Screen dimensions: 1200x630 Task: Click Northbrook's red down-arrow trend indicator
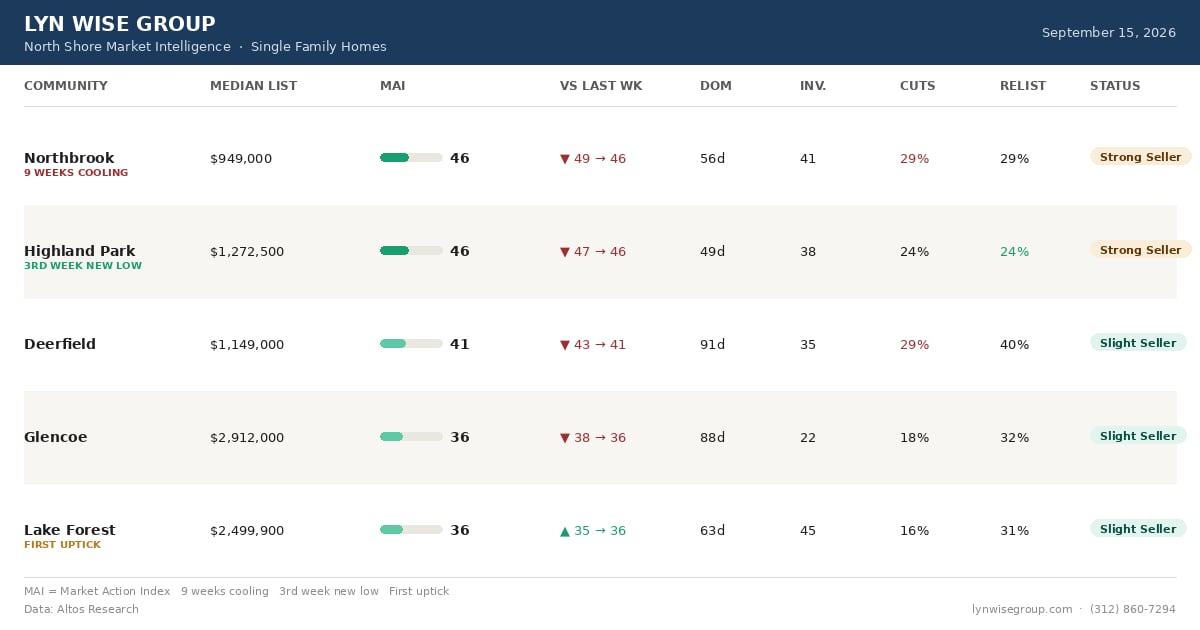(x=565, y=159)
